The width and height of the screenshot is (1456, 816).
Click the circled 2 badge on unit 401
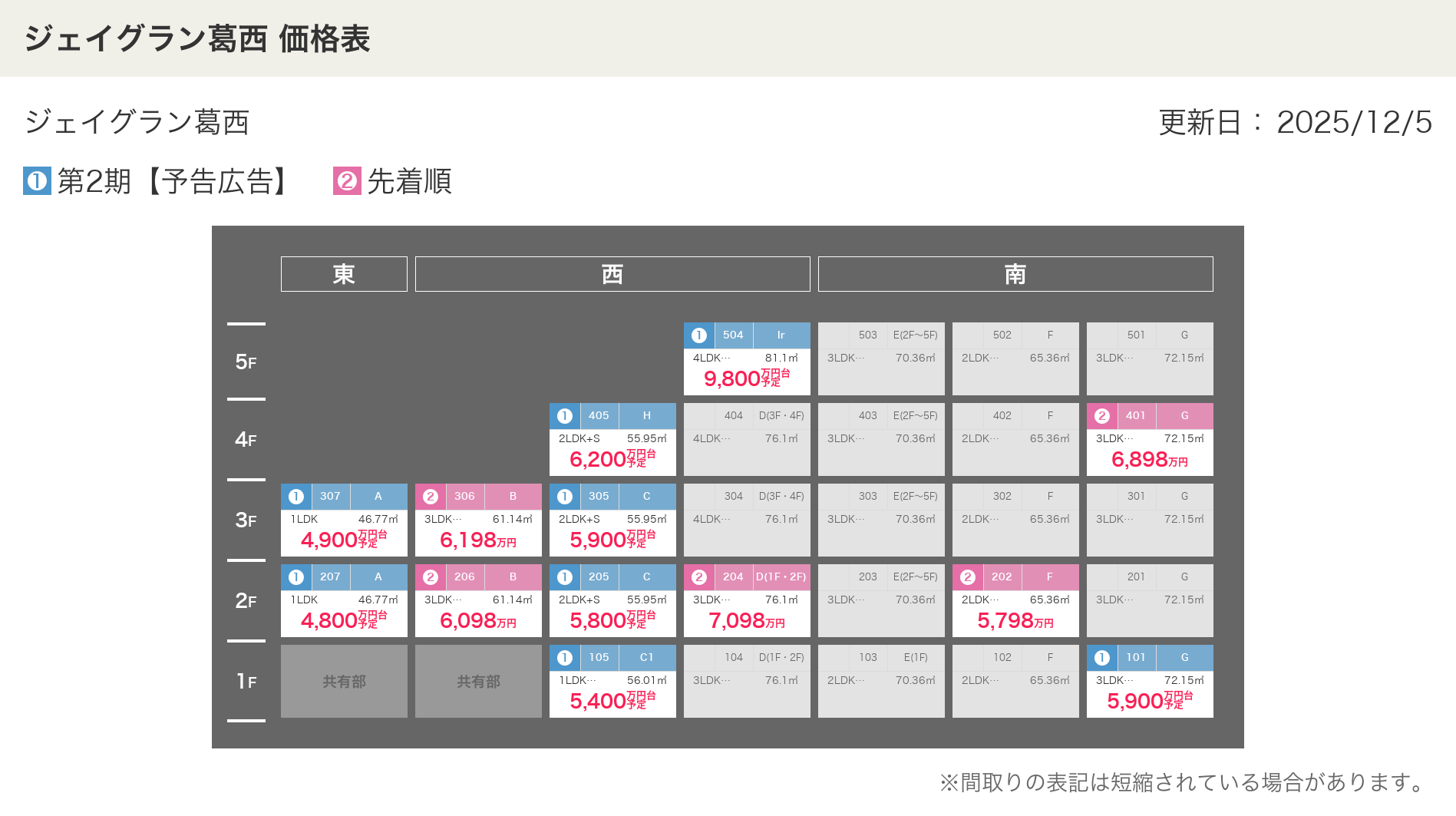pos(1101,416)
